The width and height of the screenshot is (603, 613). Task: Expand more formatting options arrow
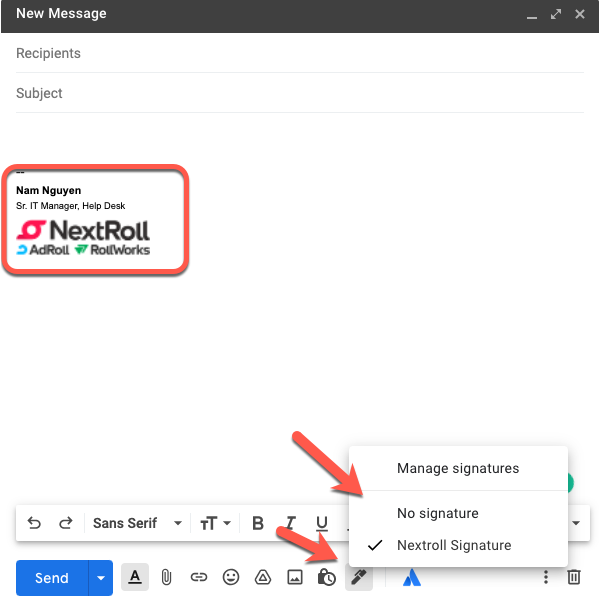[x=576, y=523]
